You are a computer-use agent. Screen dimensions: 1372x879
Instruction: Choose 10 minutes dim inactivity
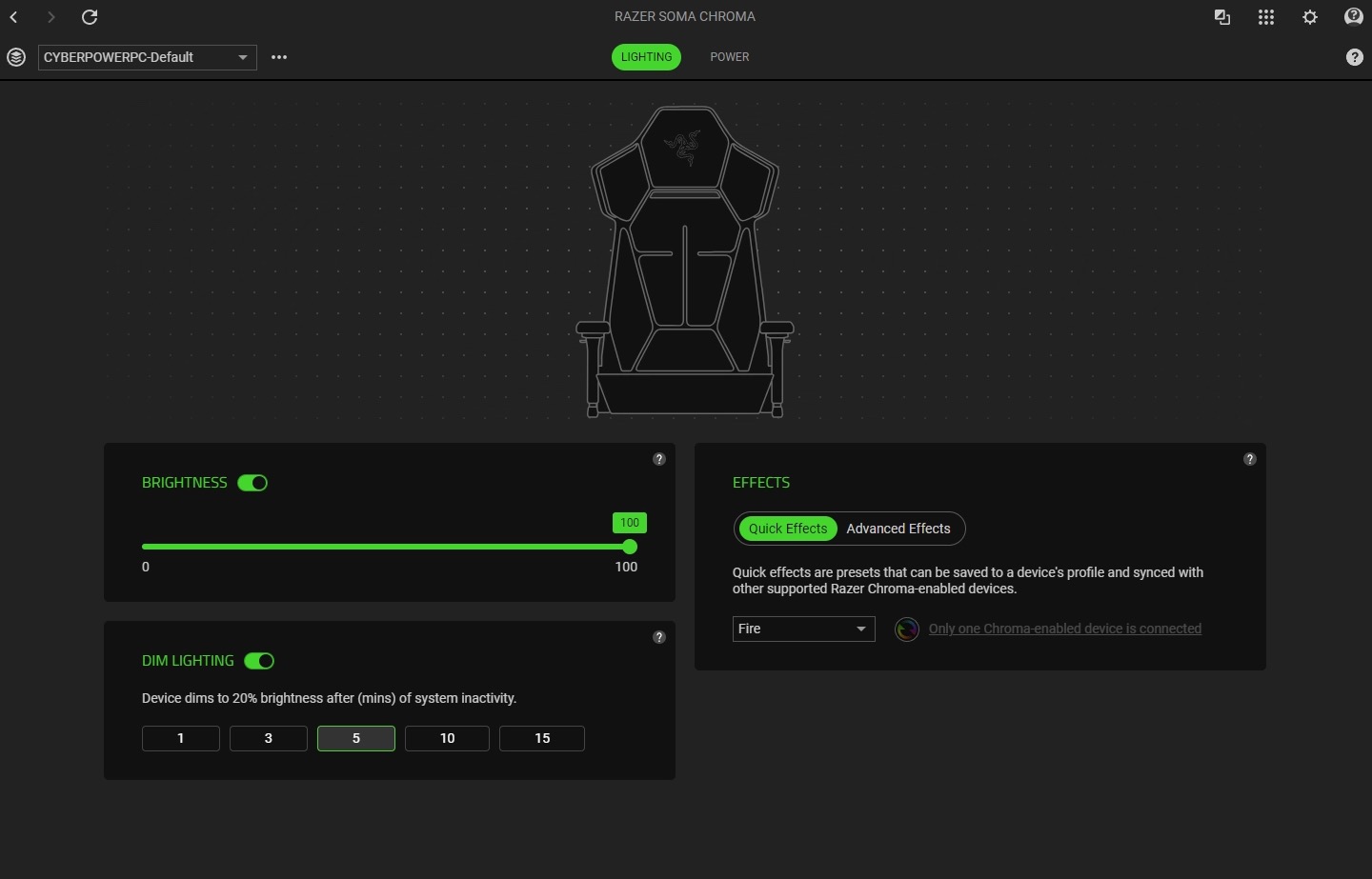tap(447, 738)
